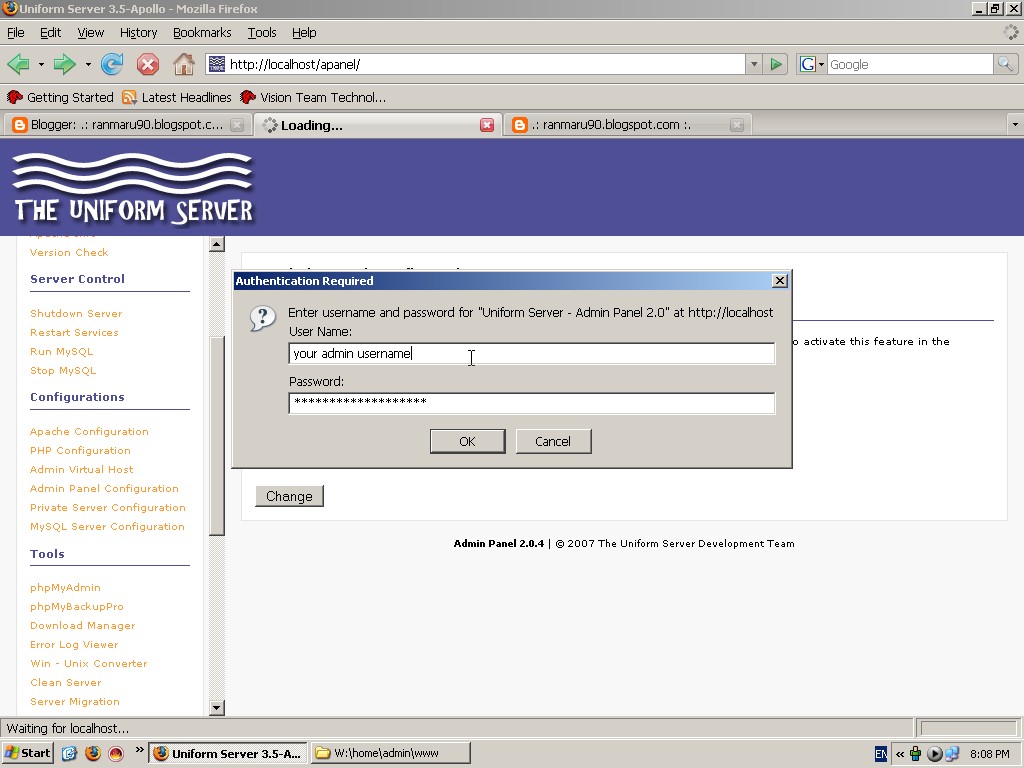The width and height of the screenshot is (1024, 768).
Task: Open Back history dropdown arrow
Action: tap(41, 65)
